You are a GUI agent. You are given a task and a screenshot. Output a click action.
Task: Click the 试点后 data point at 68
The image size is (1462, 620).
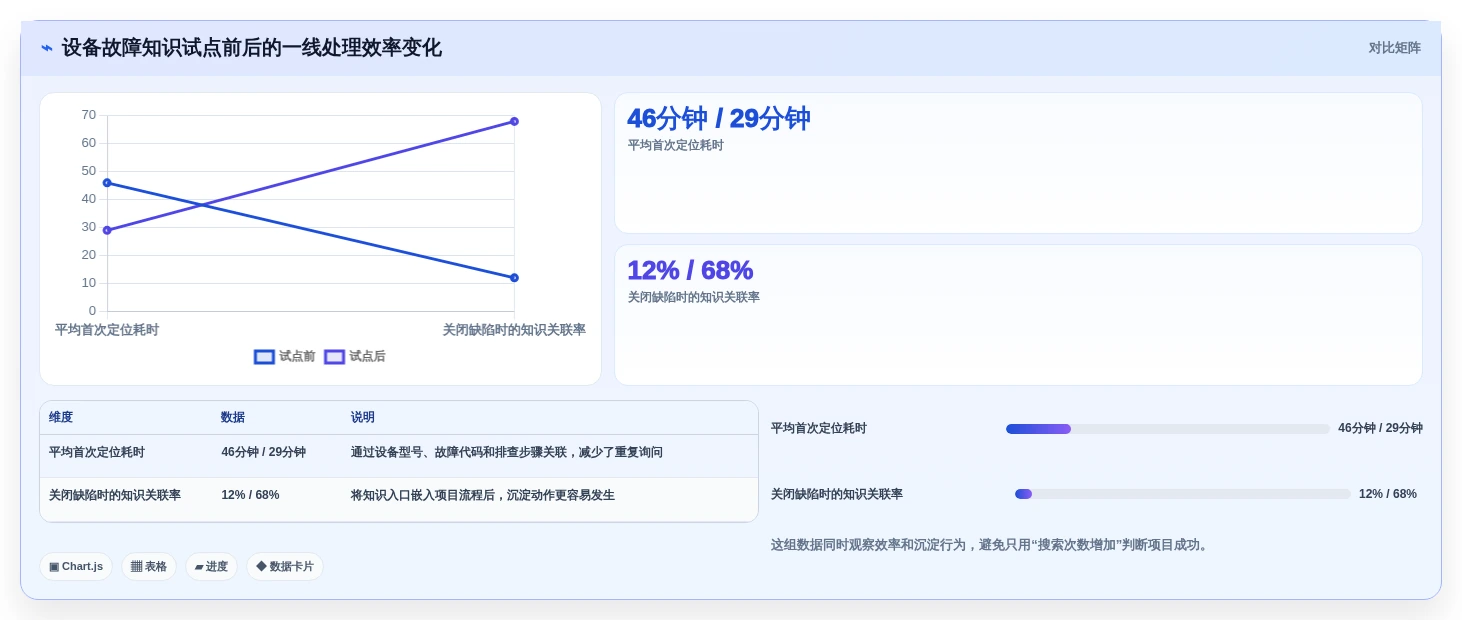pos(514,121)
